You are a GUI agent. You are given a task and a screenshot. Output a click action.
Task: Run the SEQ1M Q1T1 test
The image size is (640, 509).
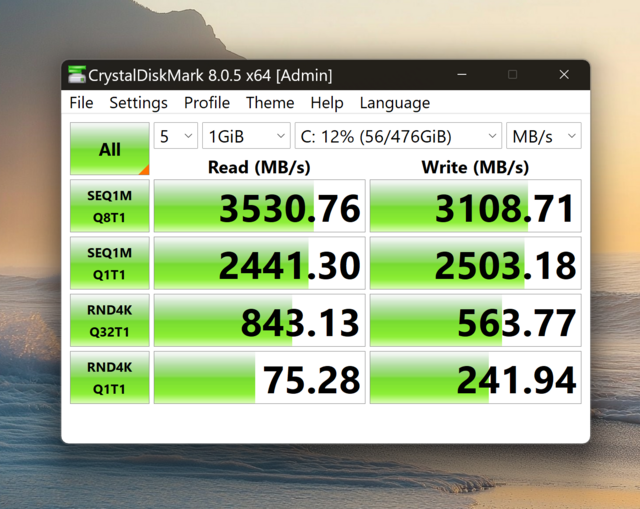109,264
